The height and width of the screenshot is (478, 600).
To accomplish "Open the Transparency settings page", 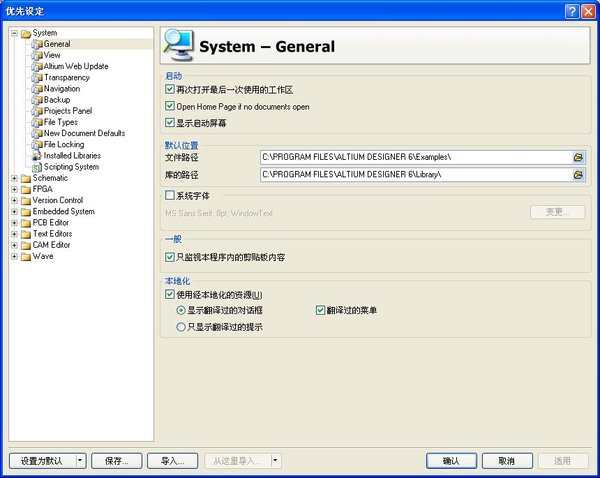I will click(66, 77).
